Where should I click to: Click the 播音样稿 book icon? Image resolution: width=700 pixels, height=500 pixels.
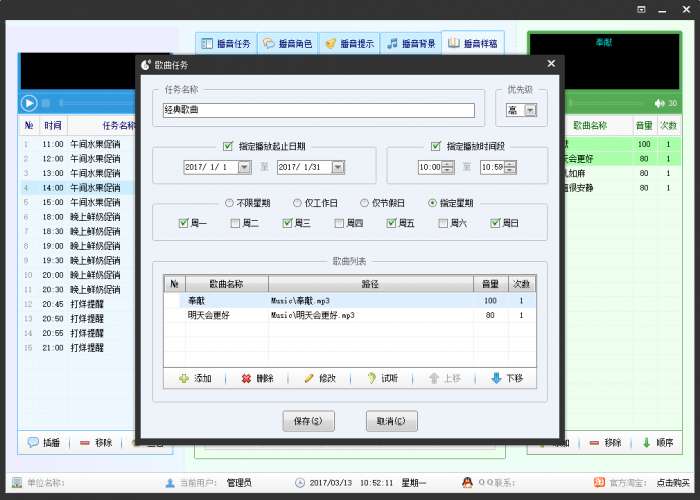454,43
